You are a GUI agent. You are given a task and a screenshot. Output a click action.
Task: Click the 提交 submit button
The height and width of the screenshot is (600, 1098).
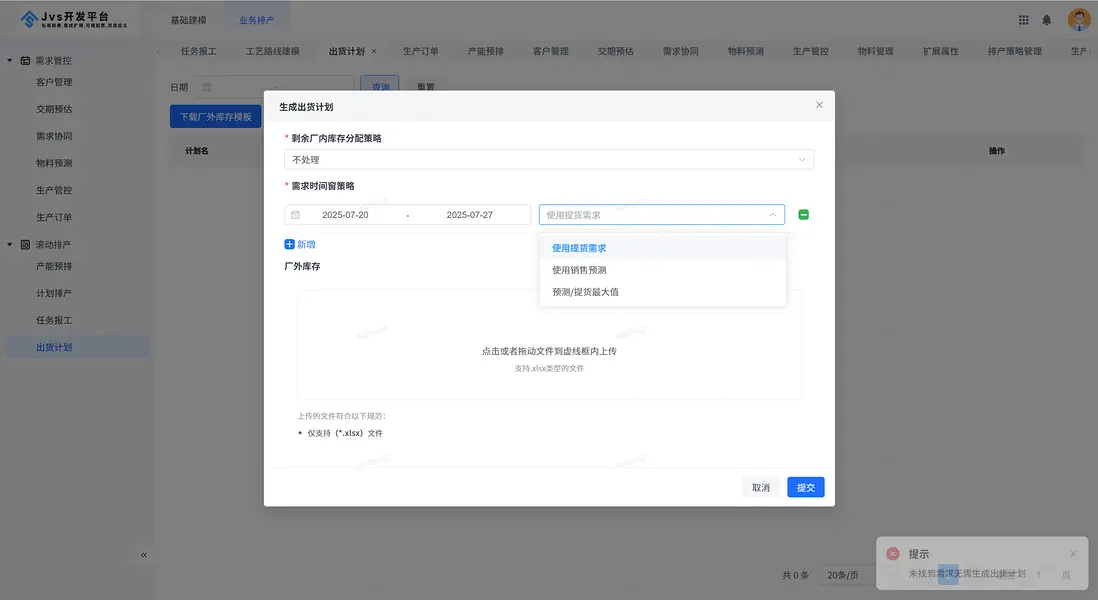(x=805, y=487)
